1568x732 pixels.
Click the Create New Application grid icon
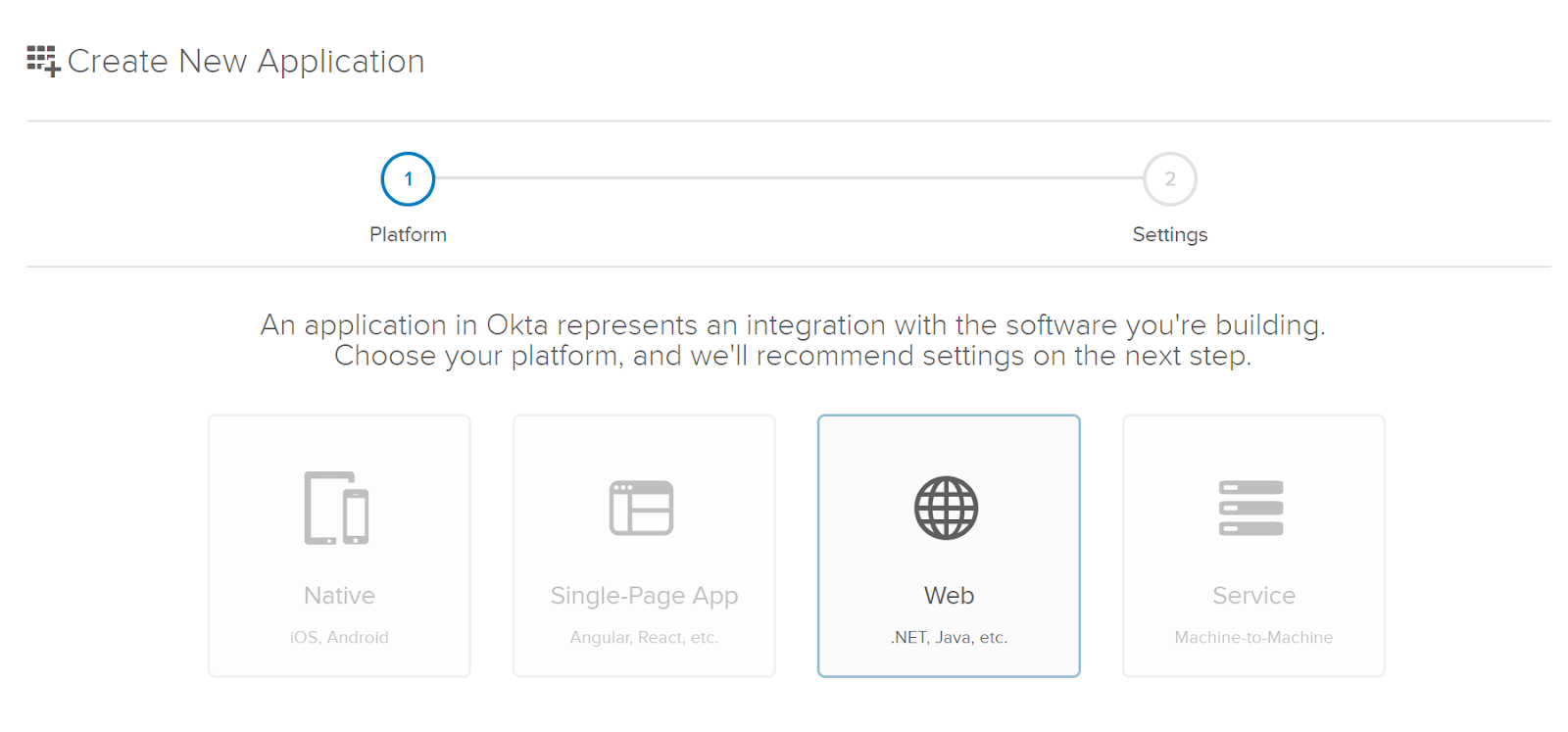click(x=43, y=61)
